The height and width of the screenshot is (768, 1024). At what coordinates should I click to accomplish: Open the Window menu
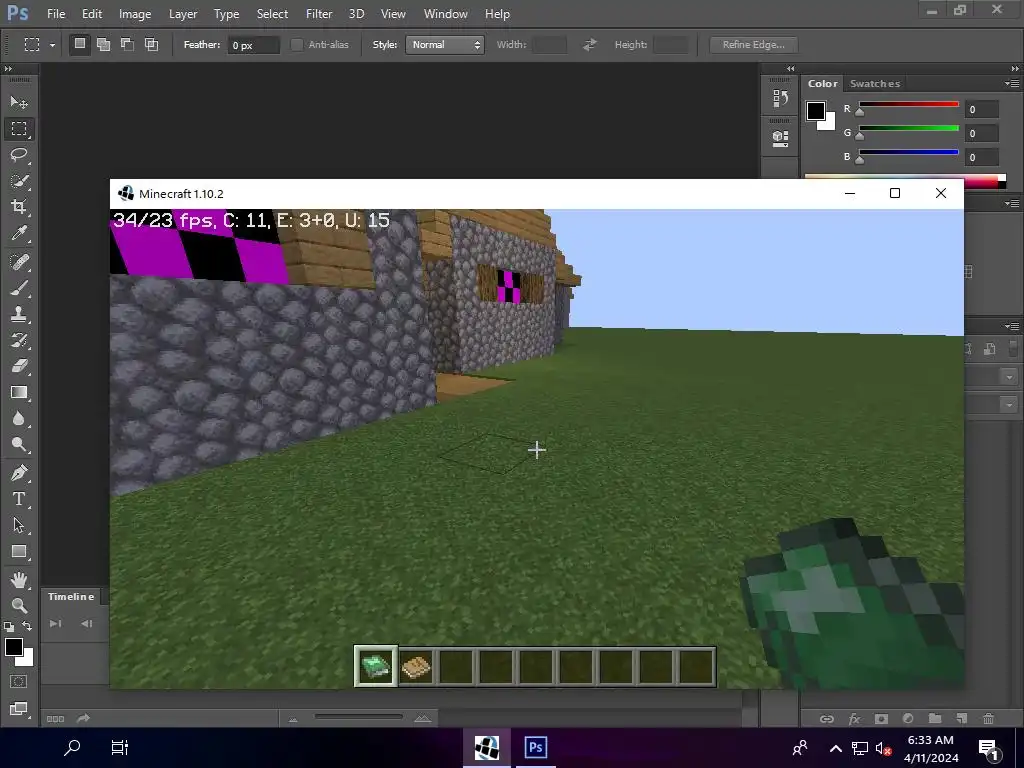point(445,14)
